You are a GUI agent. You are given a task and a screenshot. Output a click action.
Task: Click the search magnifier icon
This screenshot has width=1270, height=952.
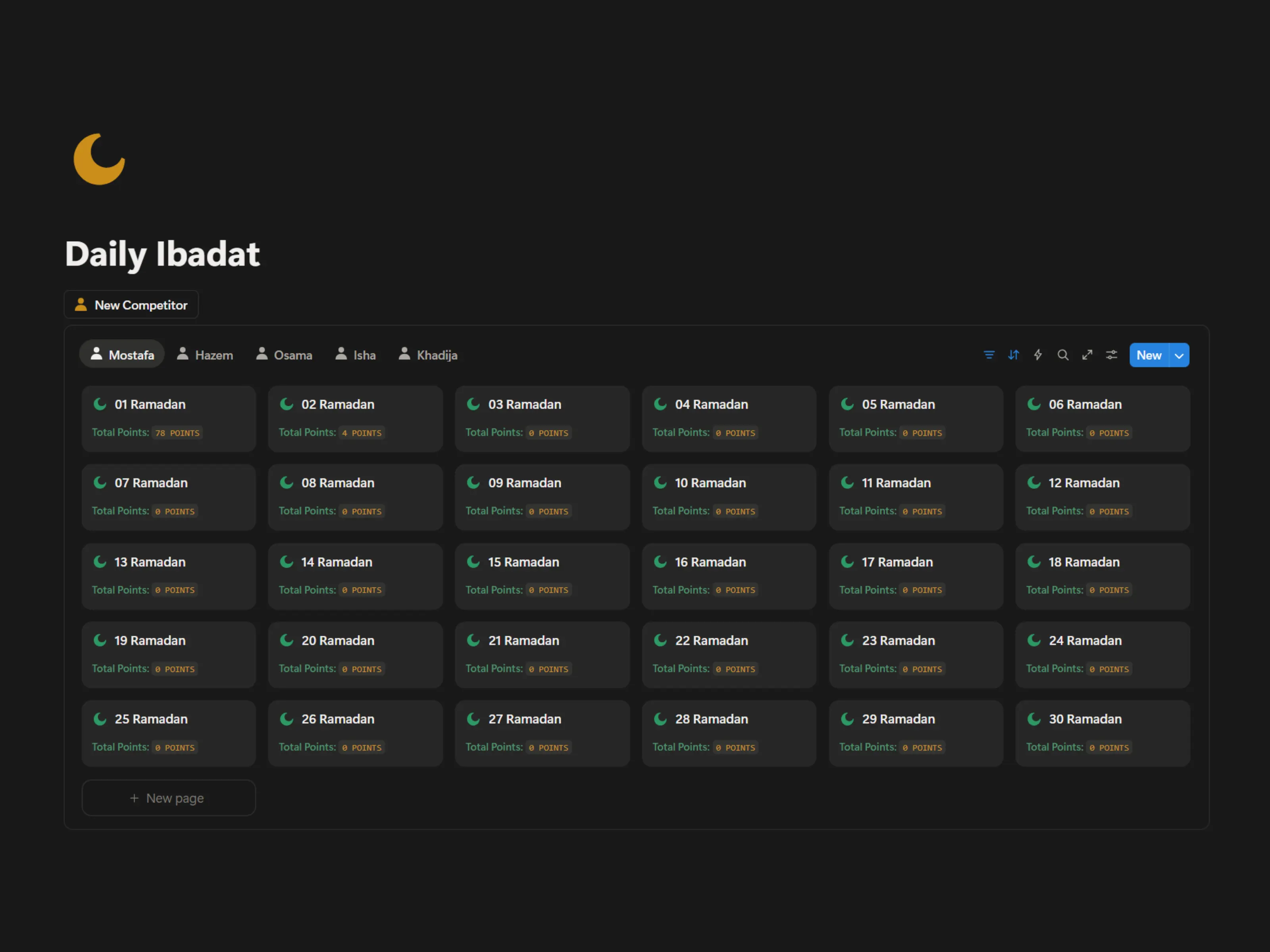point(1063,355)
